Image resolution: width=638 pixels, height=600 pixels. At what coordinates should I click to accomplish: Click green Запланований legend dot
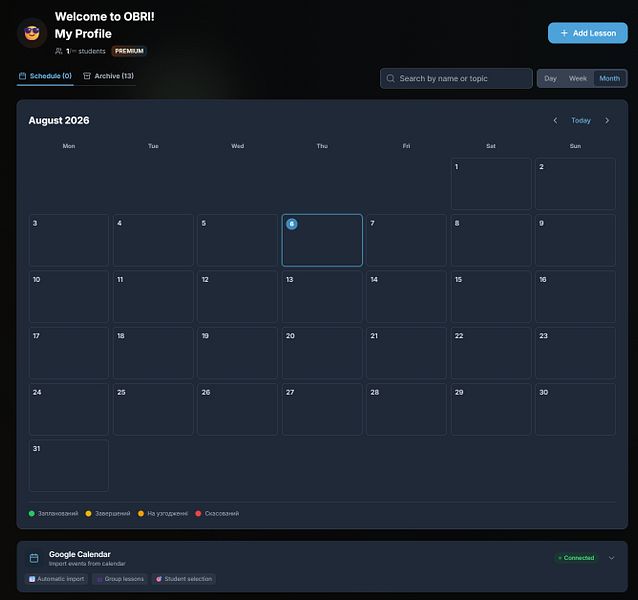coord(32,513)
